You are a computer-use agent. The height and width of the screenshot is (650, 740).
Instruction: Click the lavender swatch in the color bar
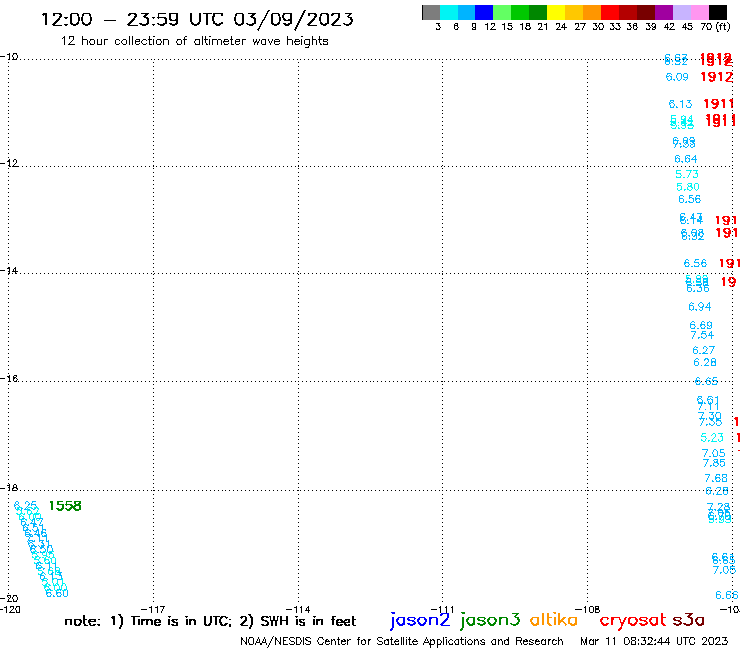681,12
